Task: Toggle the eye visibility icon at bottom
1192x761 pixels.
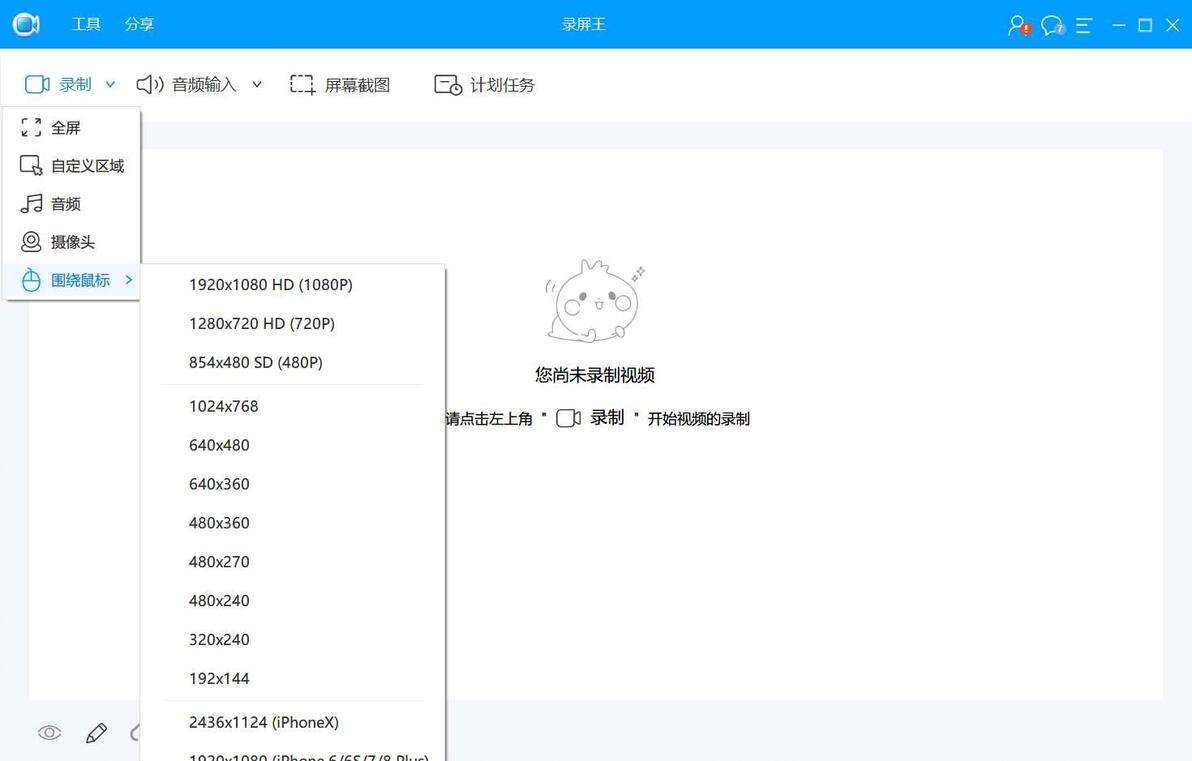Action: pyautogui.click(x=49, y=733)
